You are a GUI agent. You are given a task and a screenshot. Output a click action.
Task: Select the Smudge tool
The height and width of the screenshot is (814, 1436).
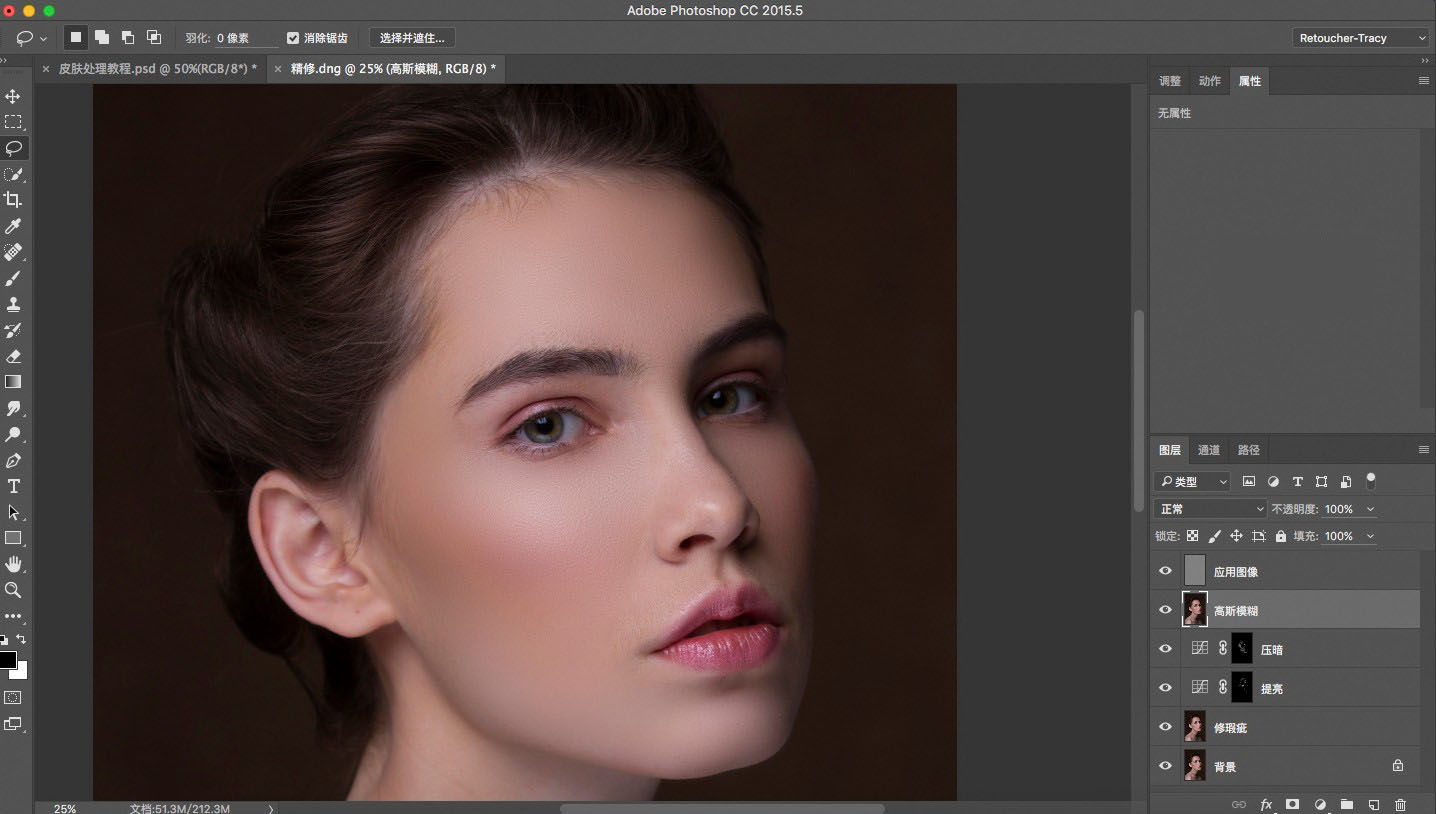pyautogui.click(x=13, y=408)
